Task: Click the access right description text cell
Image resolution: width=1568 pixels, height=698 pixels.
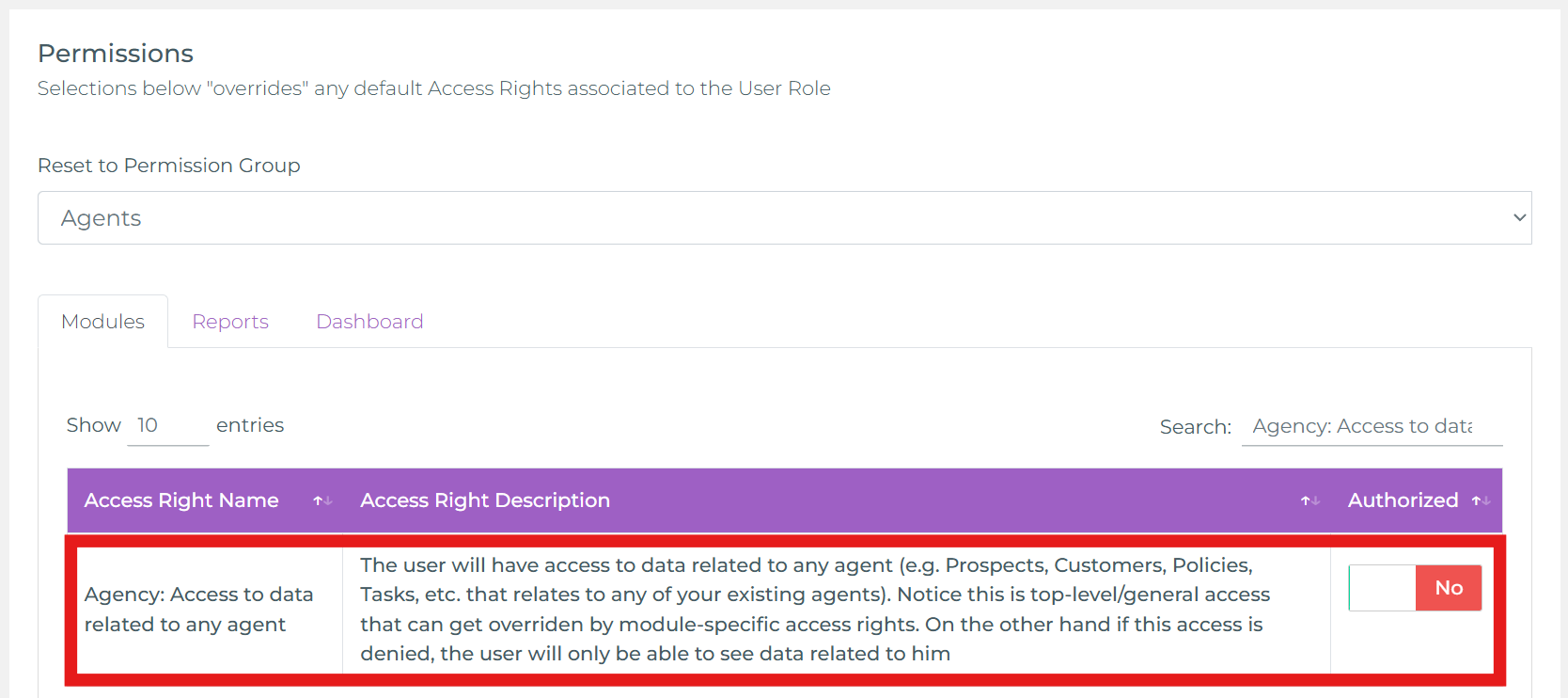Action: point(814,610)
